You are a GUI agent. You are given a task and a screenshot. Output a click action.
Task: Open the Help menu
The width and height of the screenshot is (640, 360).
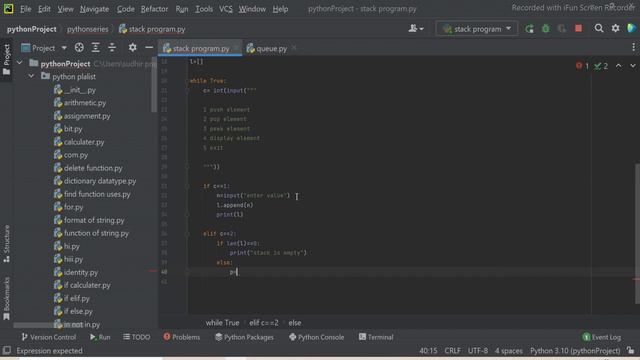point(280,9)
